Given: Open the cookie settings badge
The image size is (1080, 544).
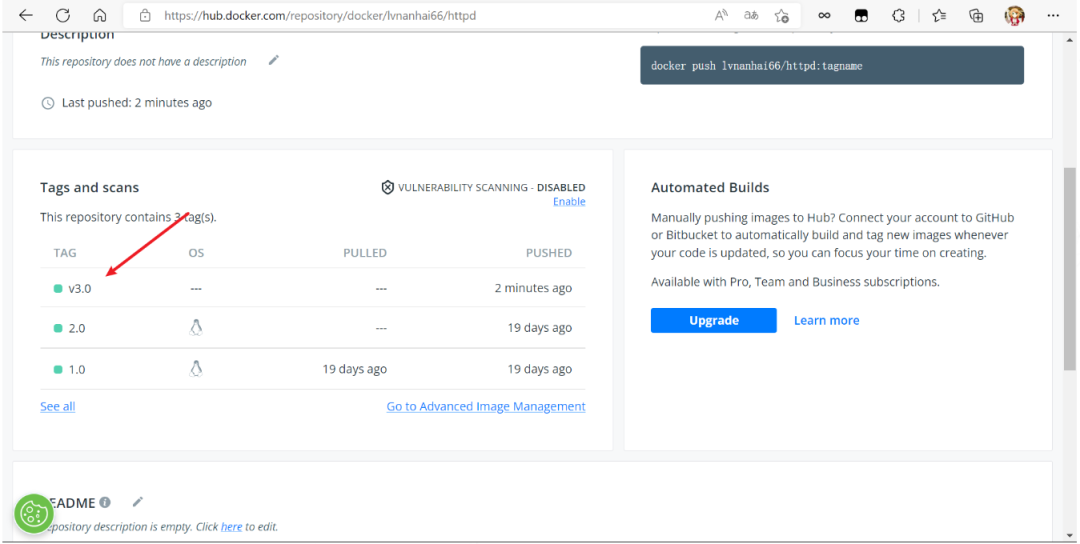Looking at the screenshot, I should pos(33,513).
